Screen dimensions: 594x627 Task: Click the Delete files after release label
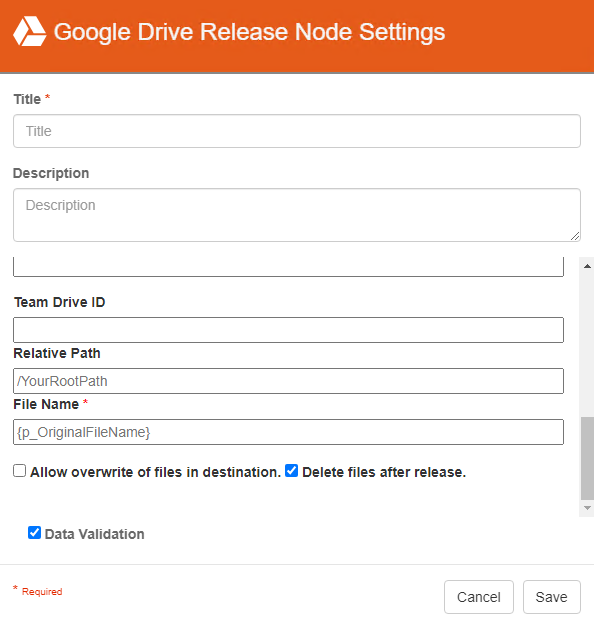384,472
